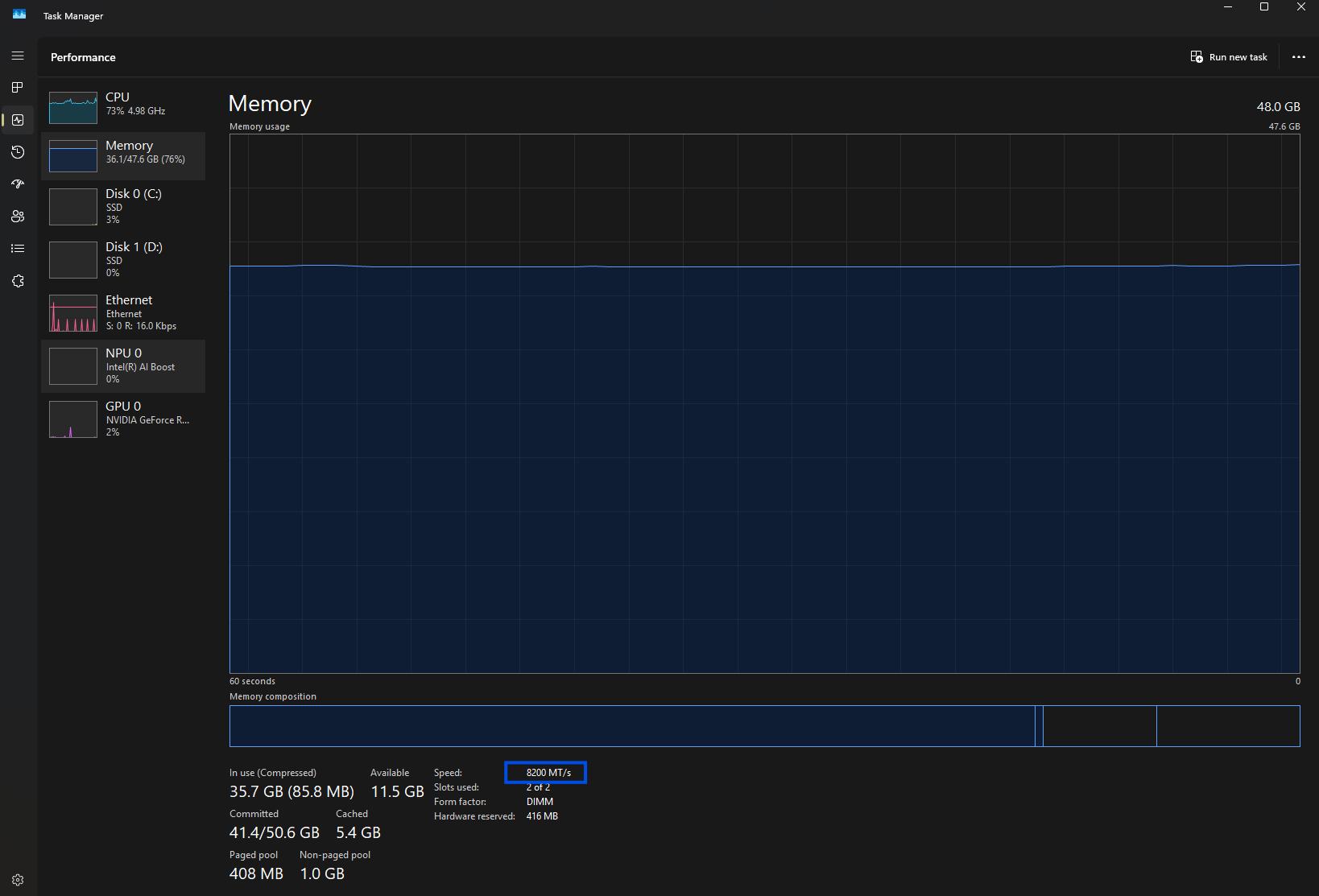Open the Processes page icon
The width and height of the screenshot is (1319, 896).
tap(18, 88)
